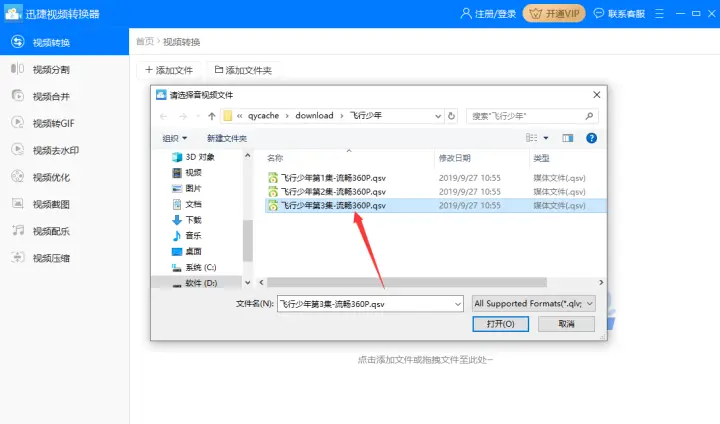
Task: Open 视频压缩 in the sidebar
Action: [64, 258]
